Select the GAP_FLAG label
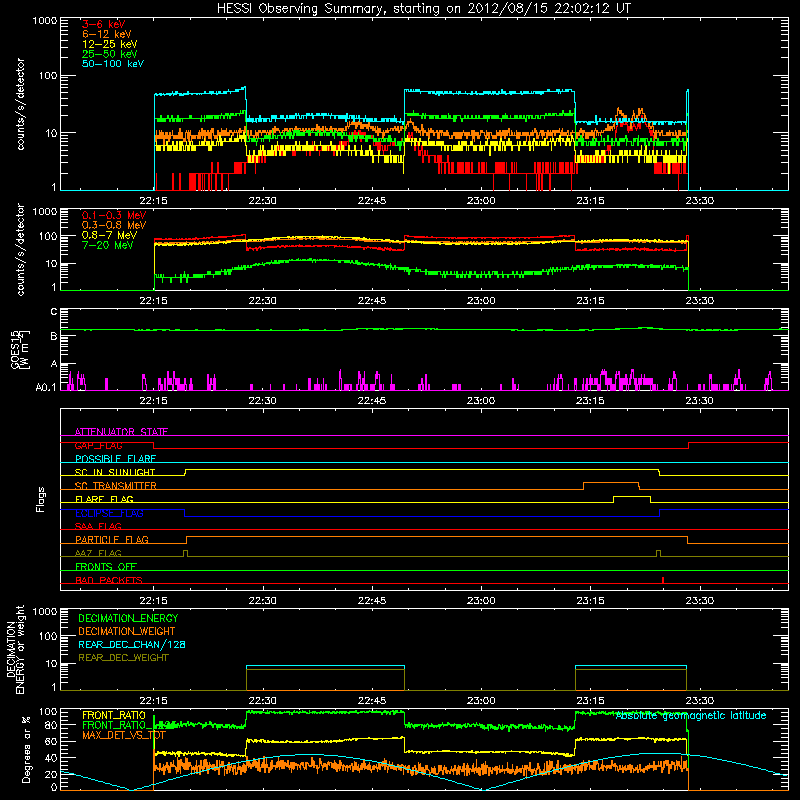 pyautogui.click(x=98, y=445)
